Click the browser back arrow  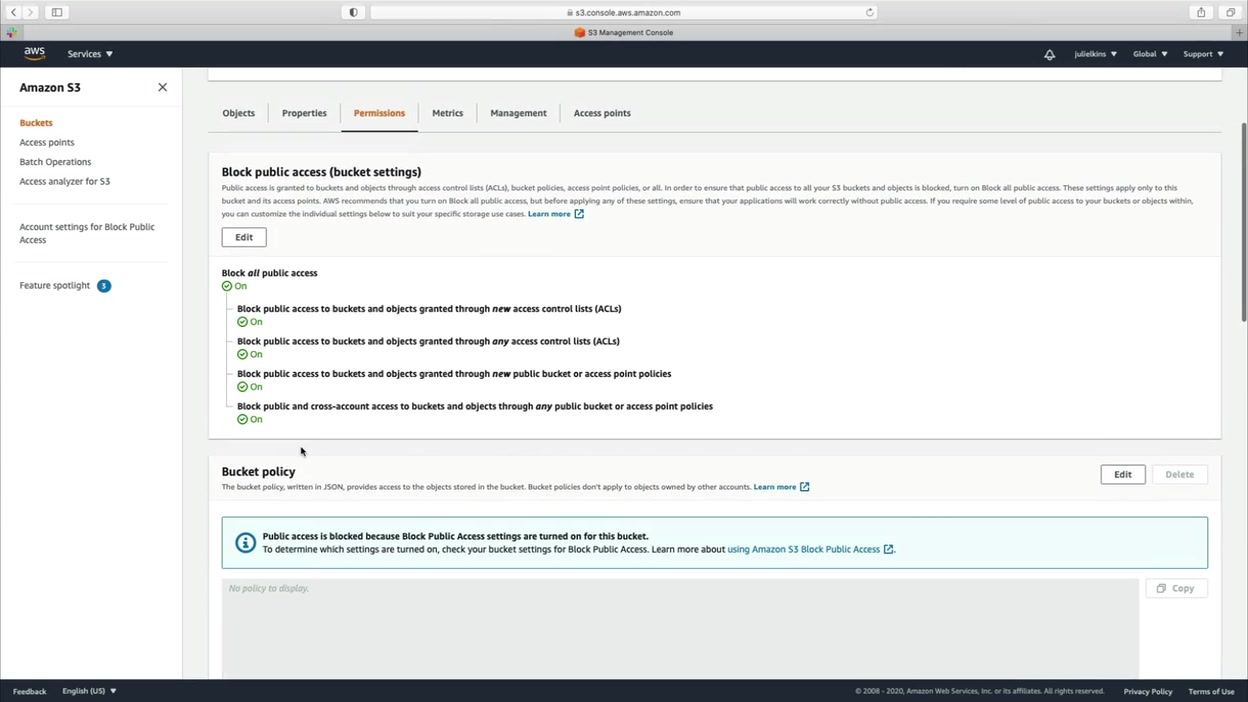pos(14,12)
